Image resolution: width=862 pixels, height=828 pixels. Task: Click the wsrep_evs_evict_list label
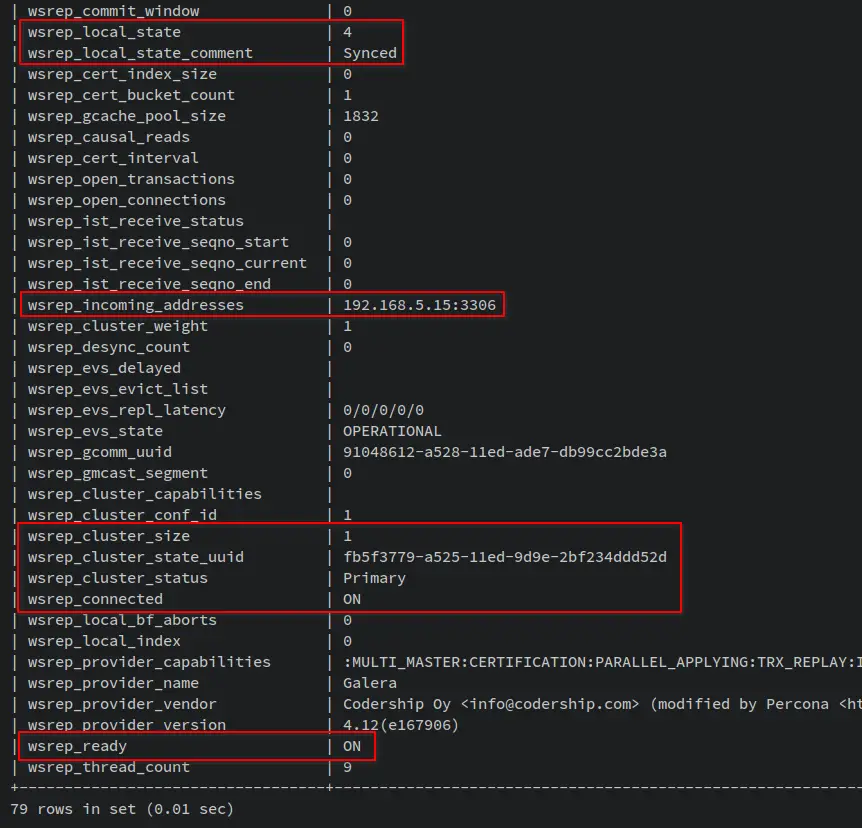tap(118, 389)
